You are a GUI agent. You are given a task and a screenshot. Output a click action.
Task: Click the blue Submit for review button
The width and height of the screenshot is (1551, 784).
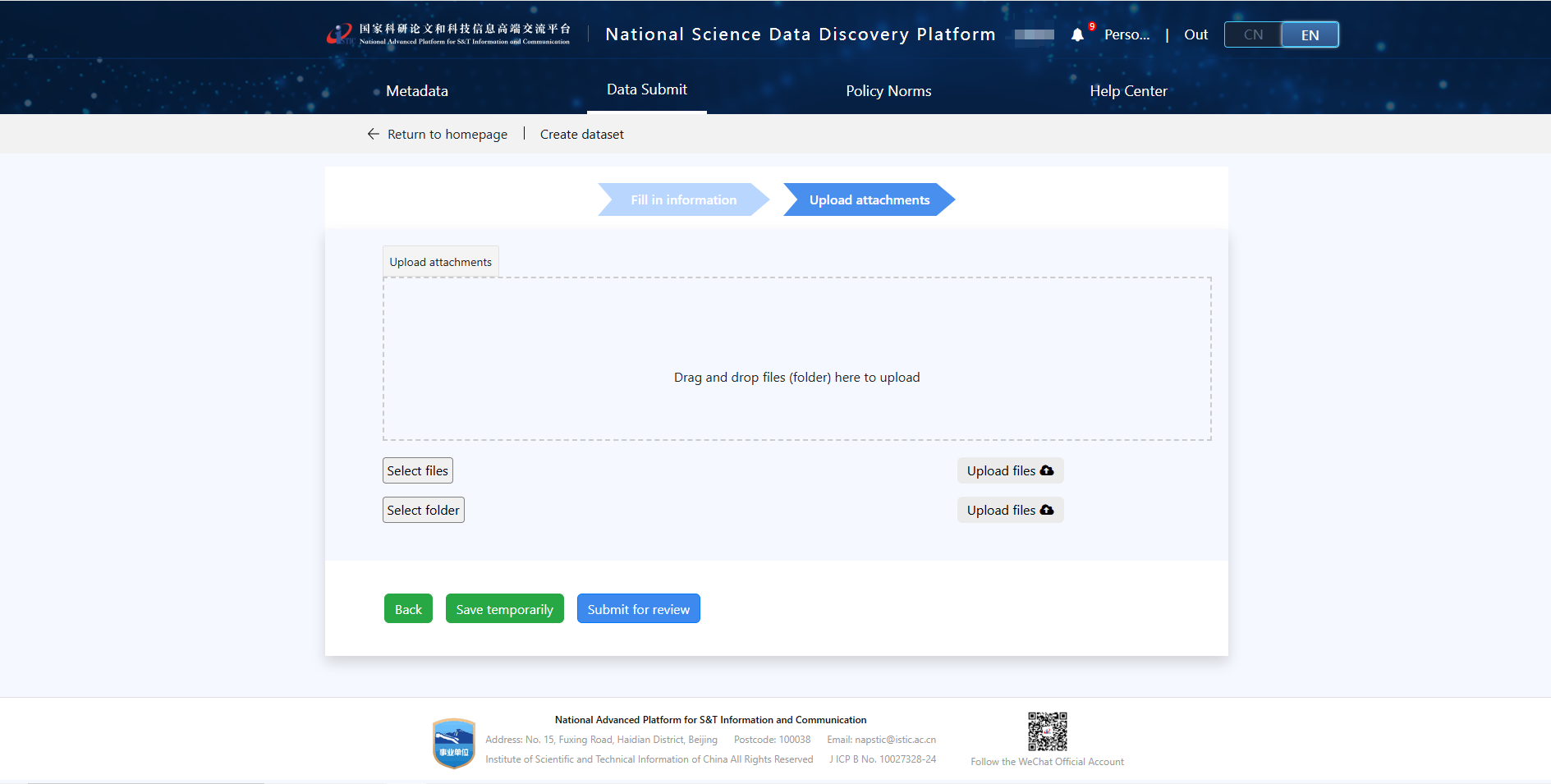[638, 609]
